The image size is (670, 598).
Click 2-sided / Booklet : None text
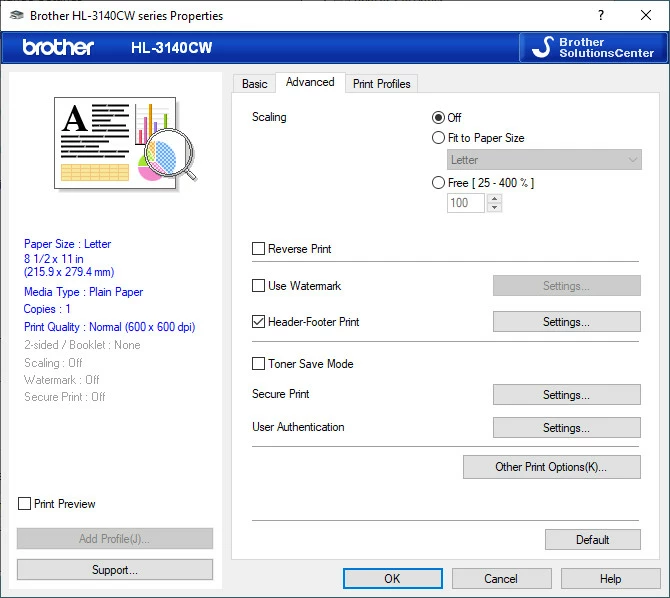tap(82, 345)
